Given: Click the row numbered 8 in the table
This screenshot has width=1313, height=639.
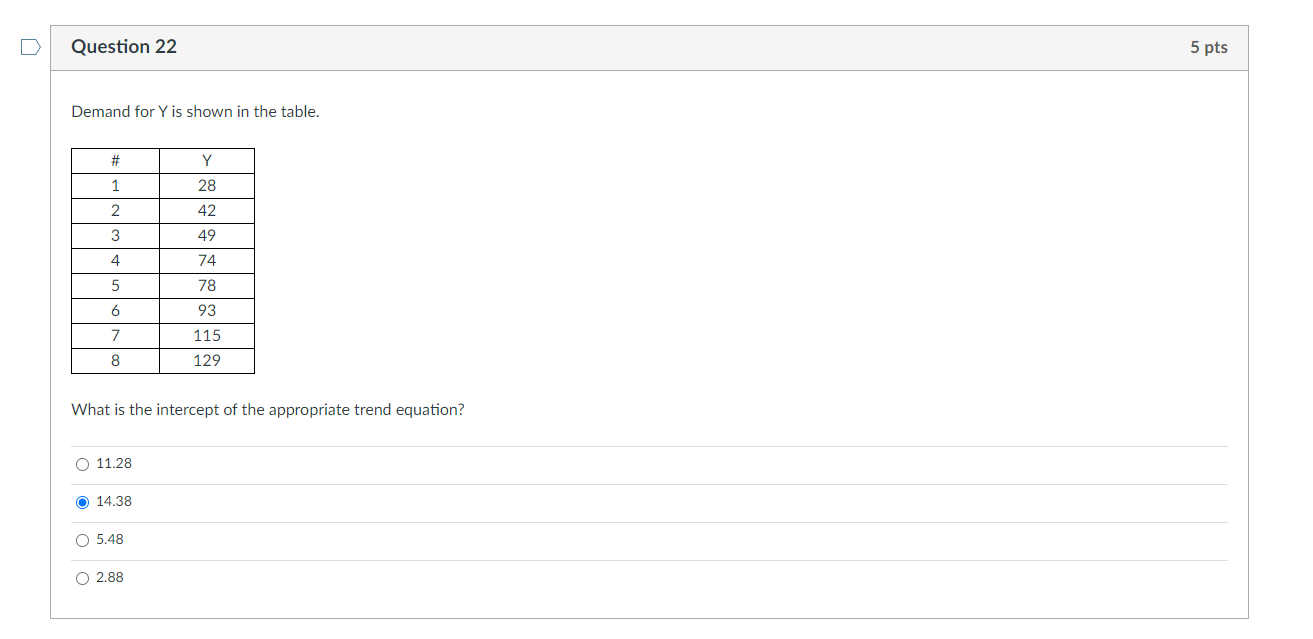Looking at the screenshot, I should (x=115, y=360).
